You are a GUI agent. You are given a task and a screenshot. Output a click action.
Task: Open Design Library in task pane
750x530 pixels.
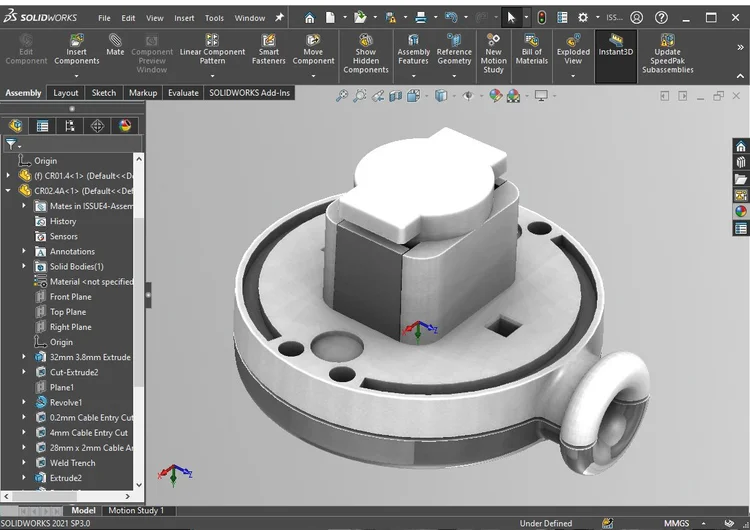tap(740, 163)
